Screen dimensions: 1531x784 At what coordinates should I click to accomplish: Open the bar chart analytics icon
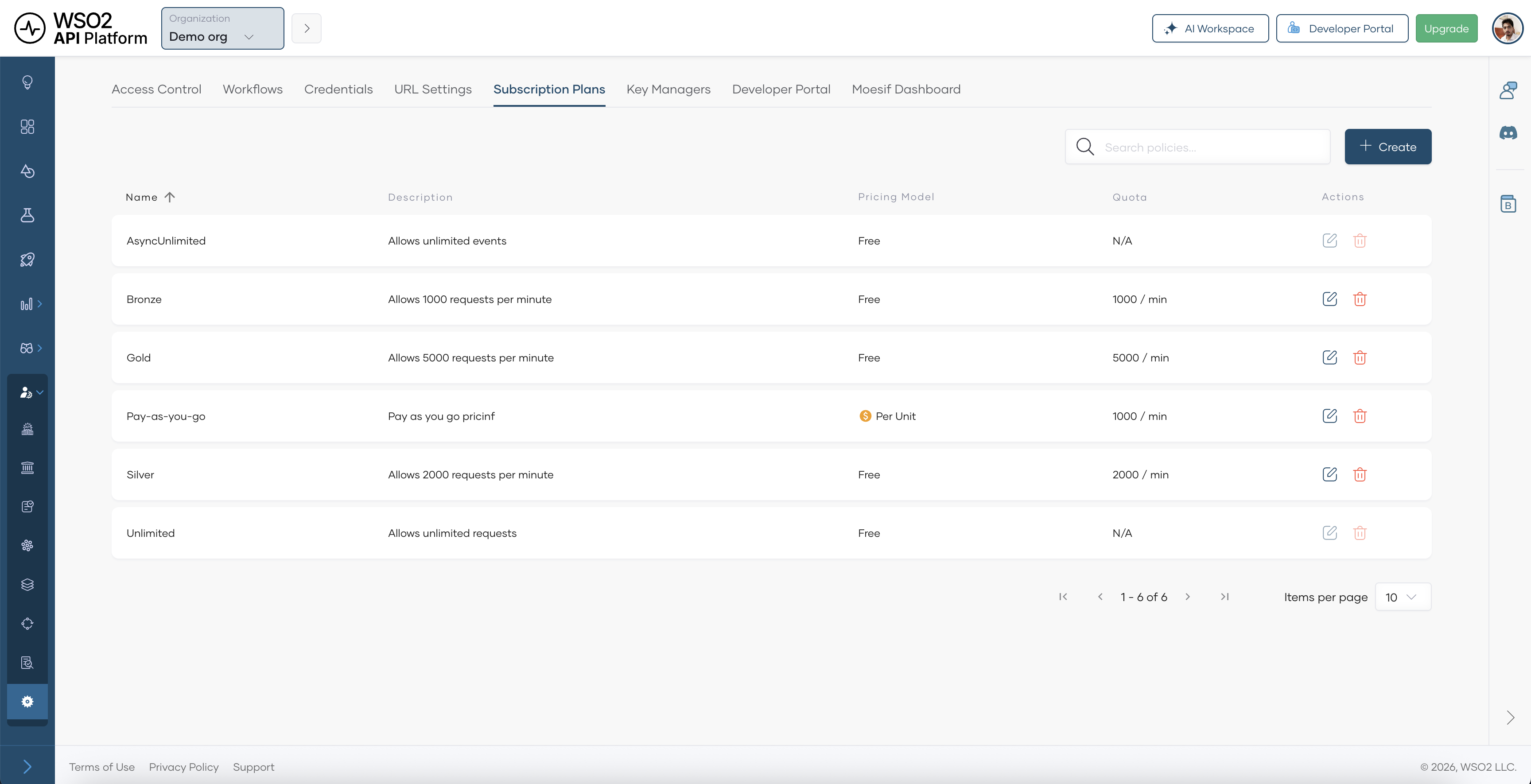coord(27,304)
